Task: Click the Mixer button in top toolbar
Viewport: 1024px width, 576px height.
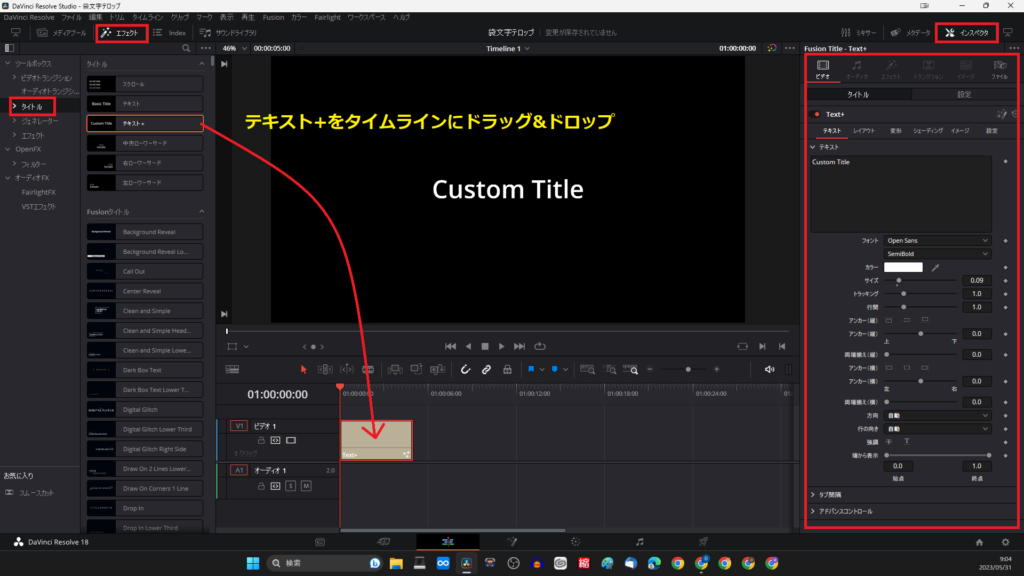Action: (859, 33)
